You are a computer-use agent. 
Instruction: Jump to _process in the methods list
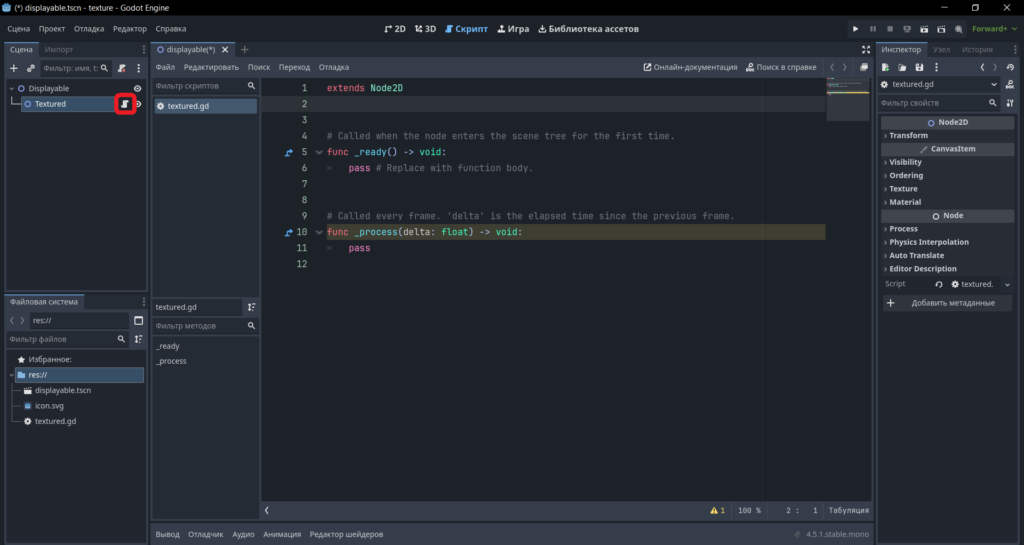pyautogui.click(x=171, y=361)
